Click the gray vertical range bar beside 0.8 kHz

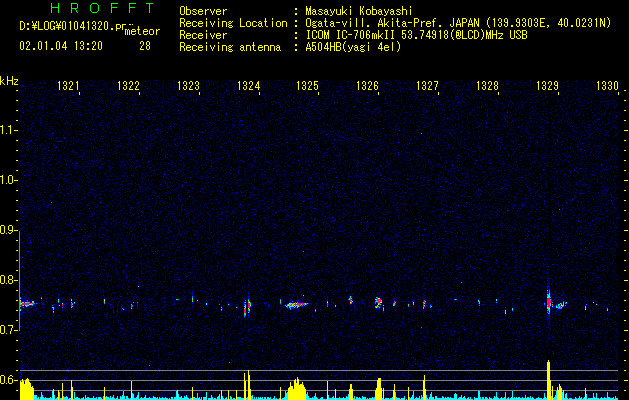pos(19,280)
